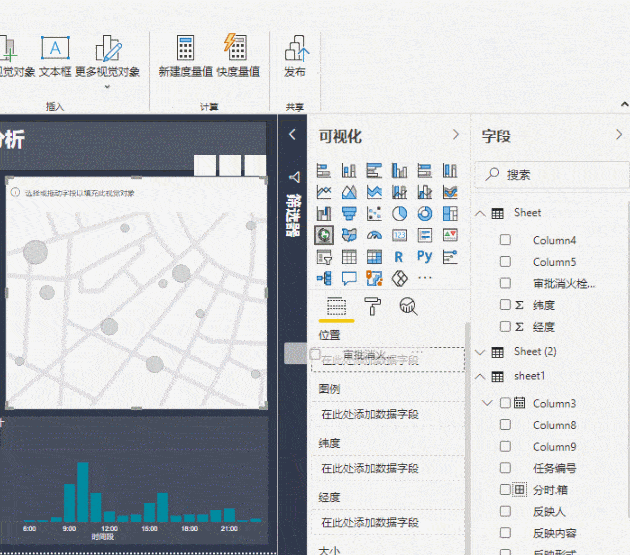Screen dimensions: 630x555
Task: Select the ArcGIS map visual
Action: point(374,278)
